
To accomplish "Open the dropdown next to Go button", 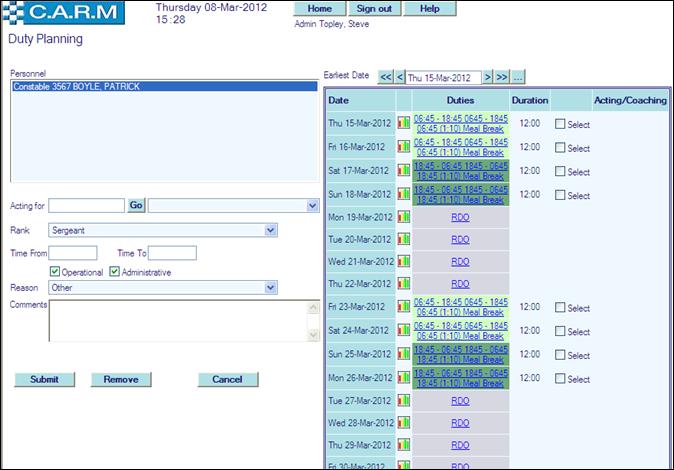I will [x=312, y=206].
